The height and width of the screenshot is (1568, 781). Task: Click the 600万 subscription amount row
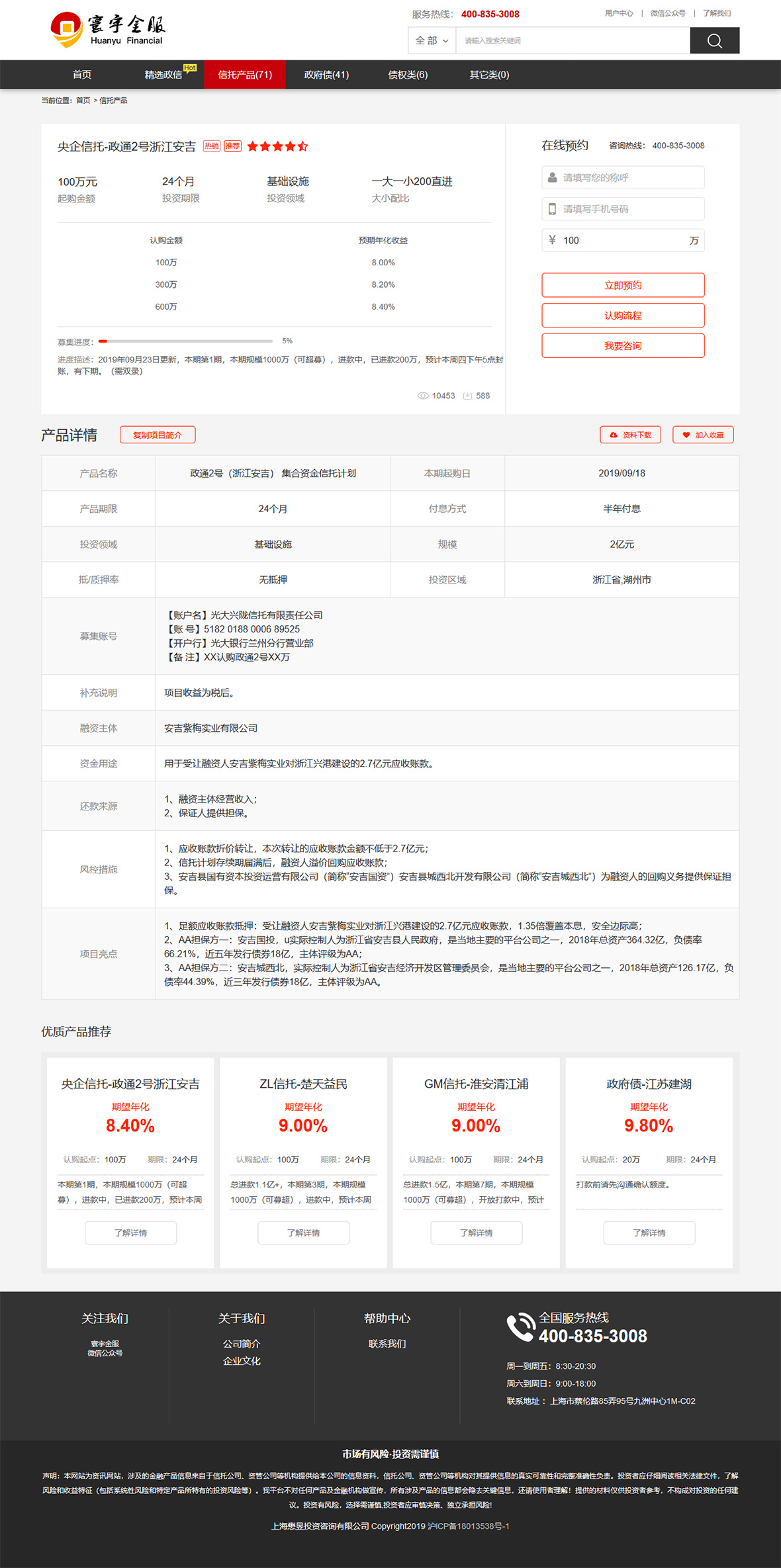[166, 307]
